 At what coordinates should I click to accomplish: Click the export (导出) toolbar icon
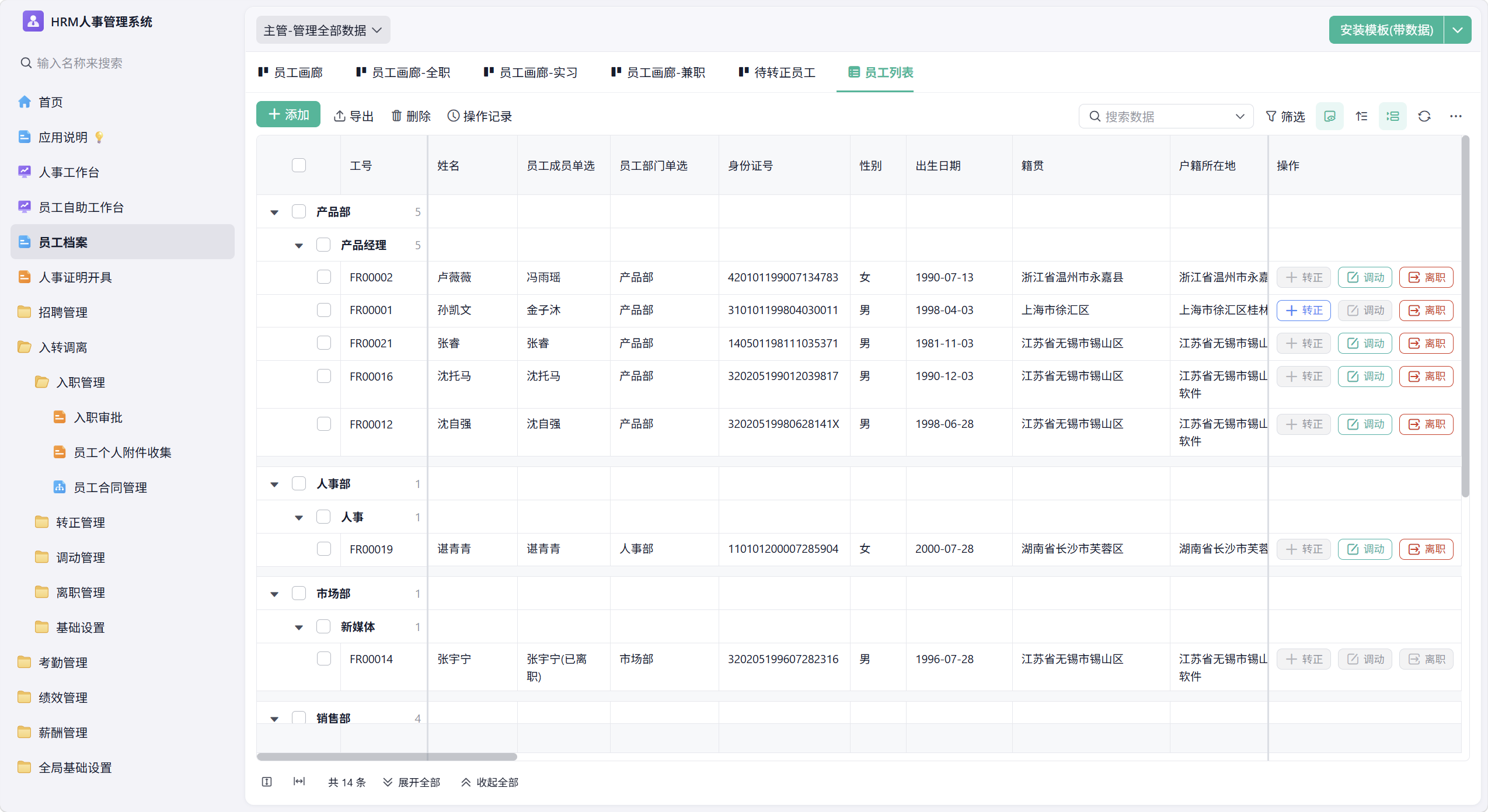tap(339, 116)
